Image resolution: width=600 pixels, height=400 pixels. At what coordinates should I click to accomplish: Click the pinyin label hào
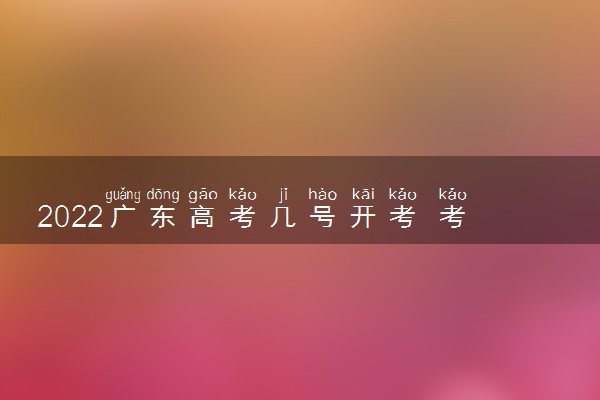(x=323, y=194)
